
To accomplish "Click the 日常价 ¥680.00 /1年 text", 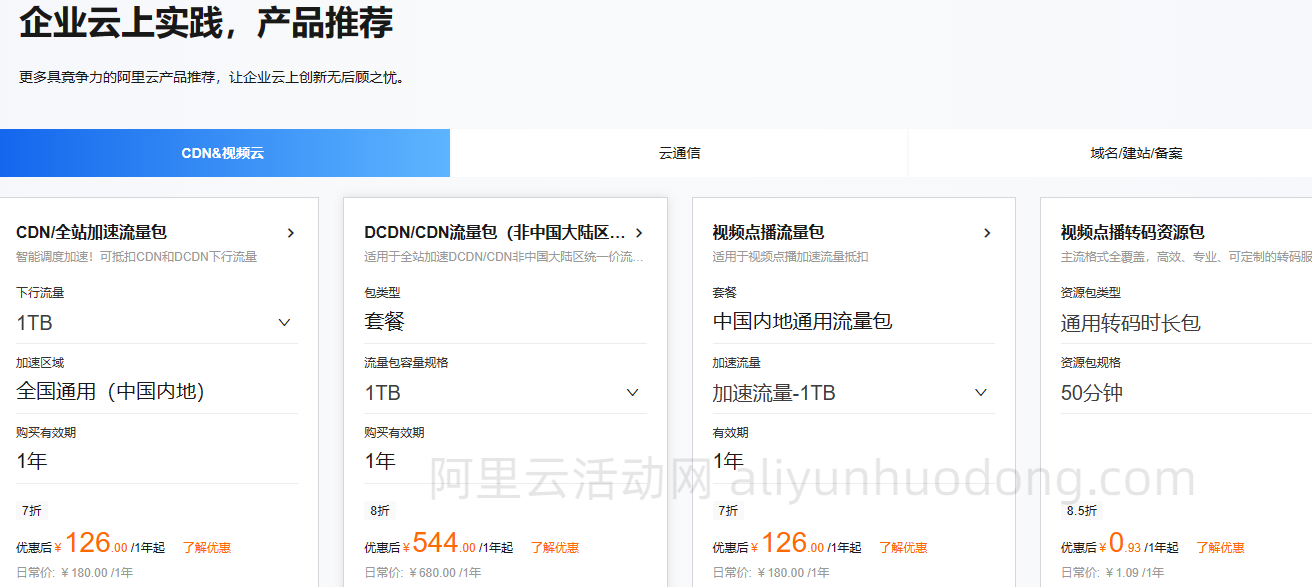I will 422,573.
